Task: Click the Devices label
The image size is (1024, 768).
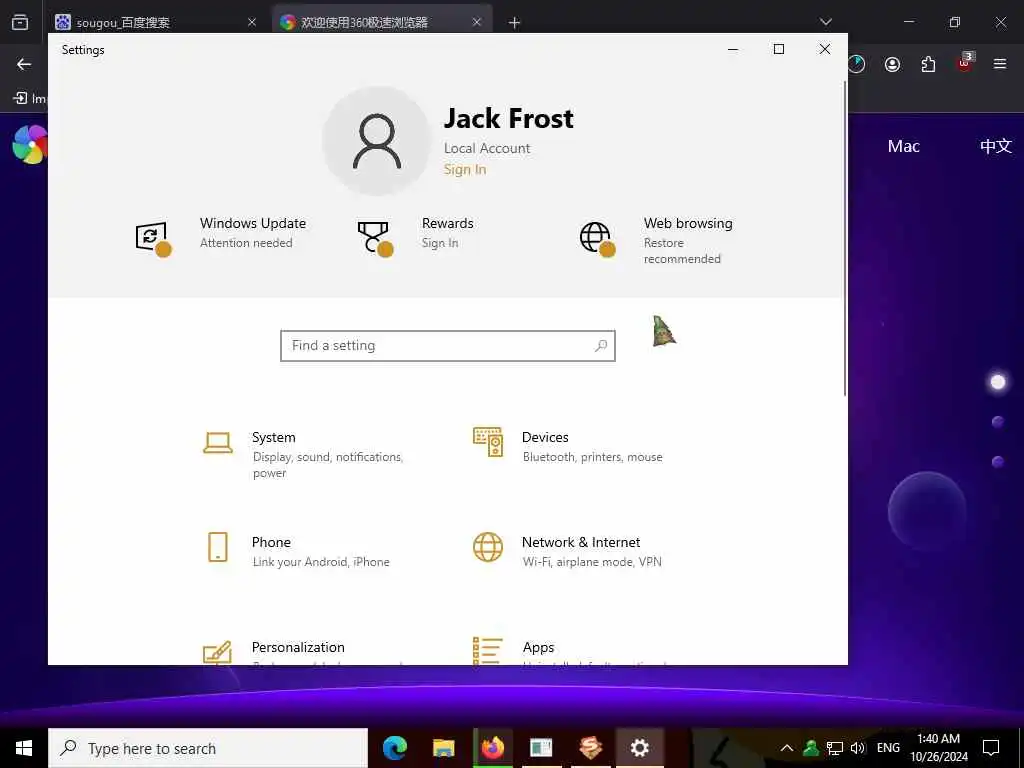Action: click(x=545, y=438)
